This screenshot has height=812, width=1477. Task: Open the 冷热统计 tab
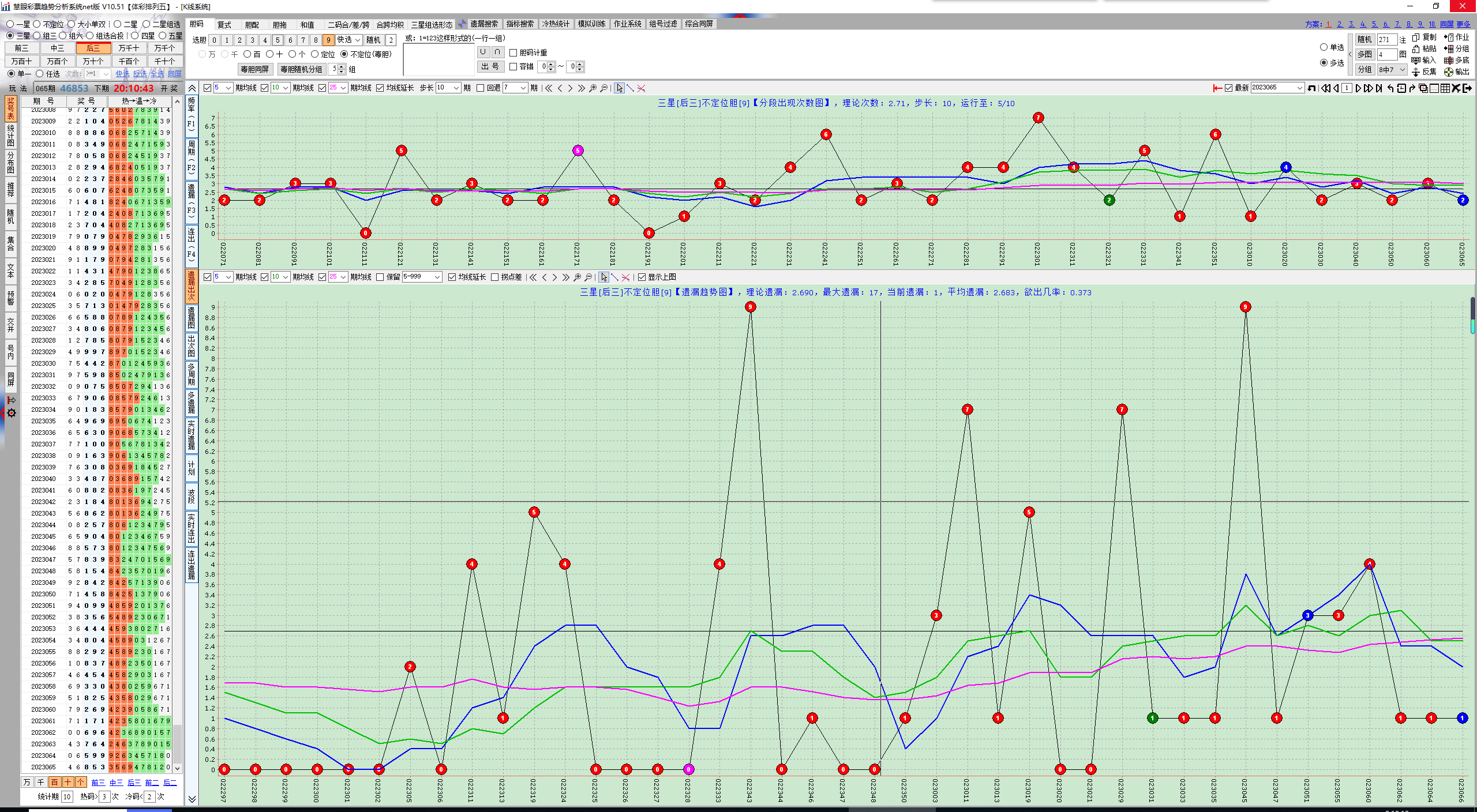coord(556,24)
